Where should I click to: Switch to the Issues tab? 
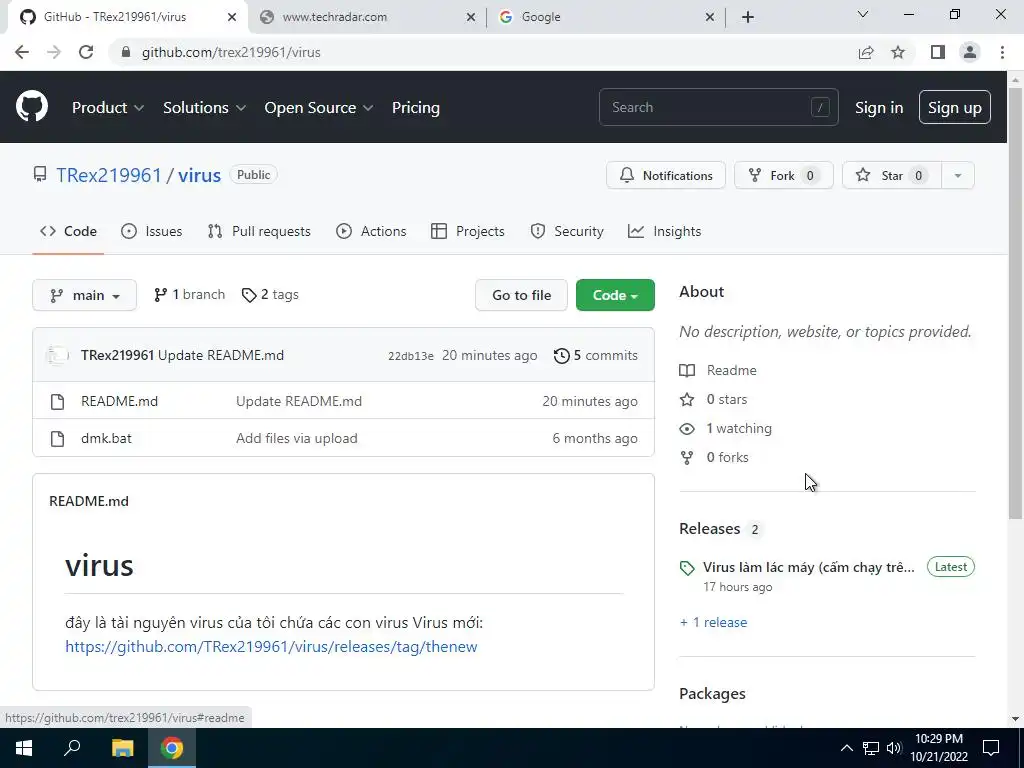(152, 232)
